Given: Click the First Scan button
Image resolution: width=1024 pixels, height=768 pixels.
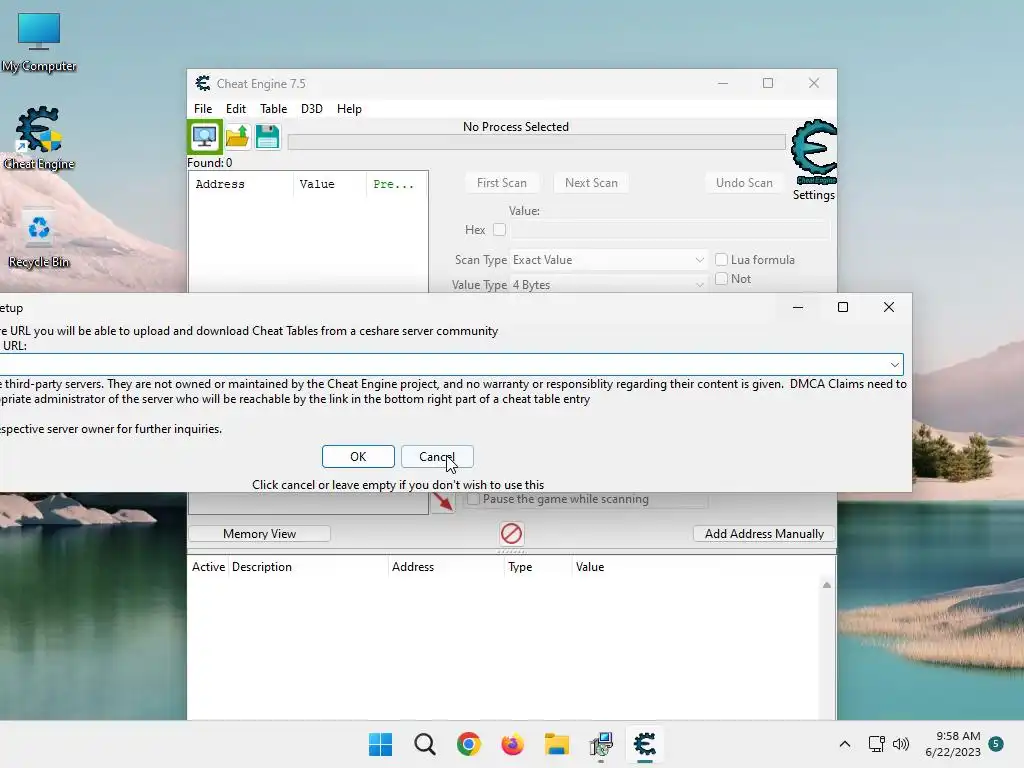Looking at the screenshot, I should 502,183.
